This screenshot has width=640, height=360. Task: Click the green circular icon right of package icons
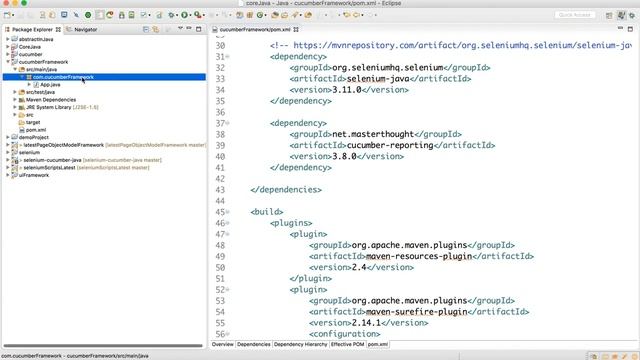pyautogui.click(x=260, y=15)
